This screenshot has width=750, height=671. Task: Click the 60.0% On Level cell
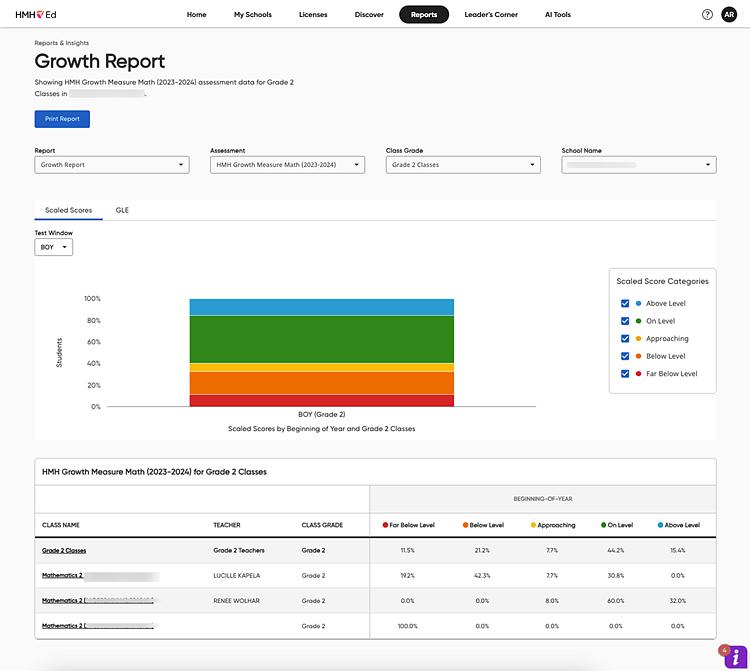tap(616, 601)
